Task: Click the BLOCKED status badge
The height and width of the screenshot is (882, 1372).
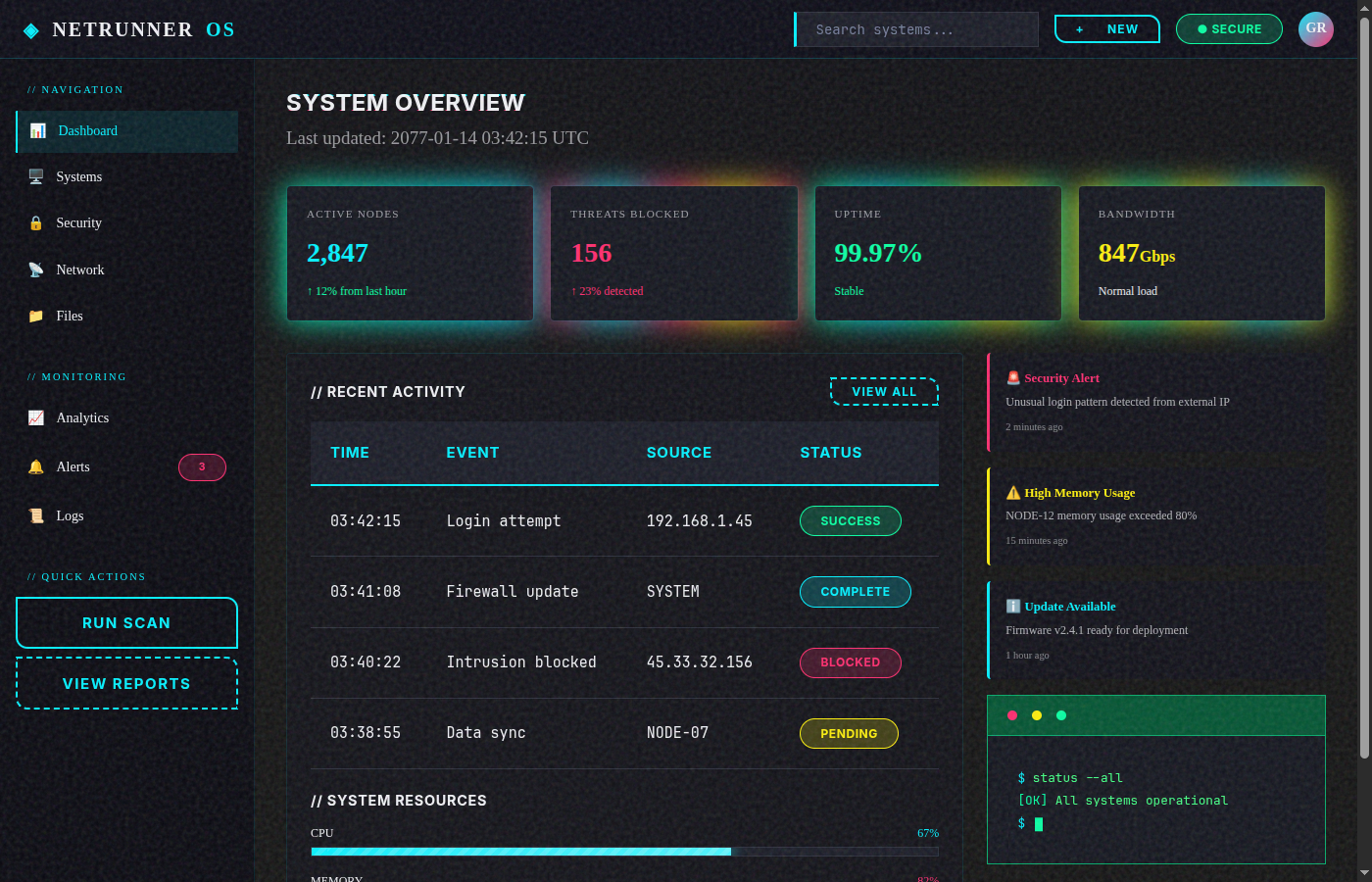Action: point(851,662)
